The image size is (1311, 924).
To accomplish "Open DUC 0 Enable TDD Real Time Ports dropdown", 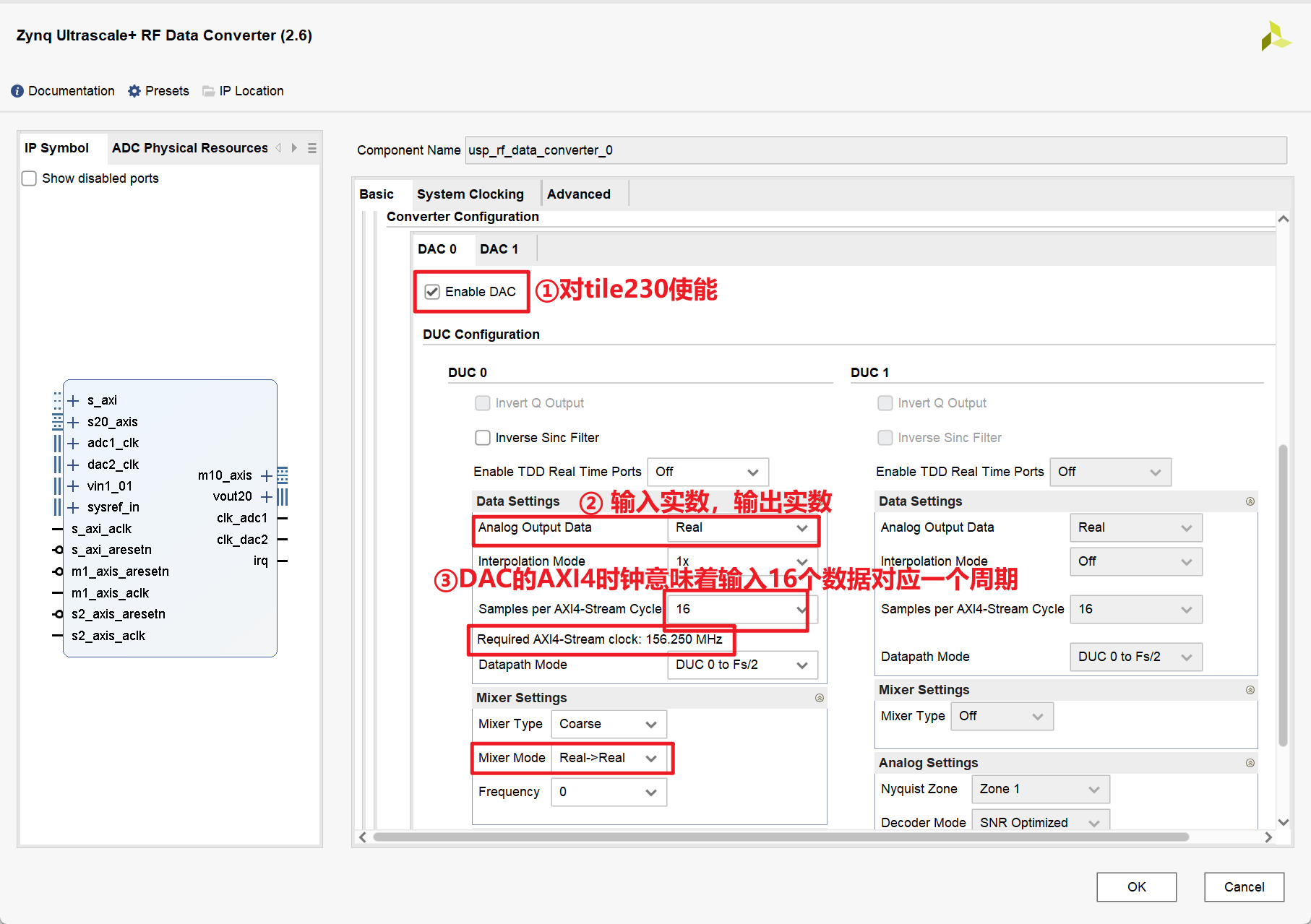I will pyautogui.click(x=708, y=472).
